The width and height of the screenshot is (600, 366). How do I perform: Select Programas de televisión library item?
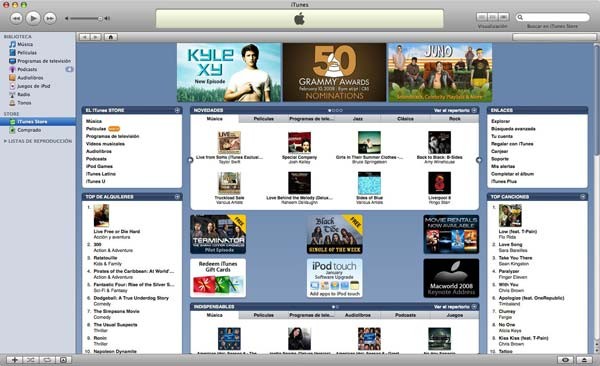44,61
